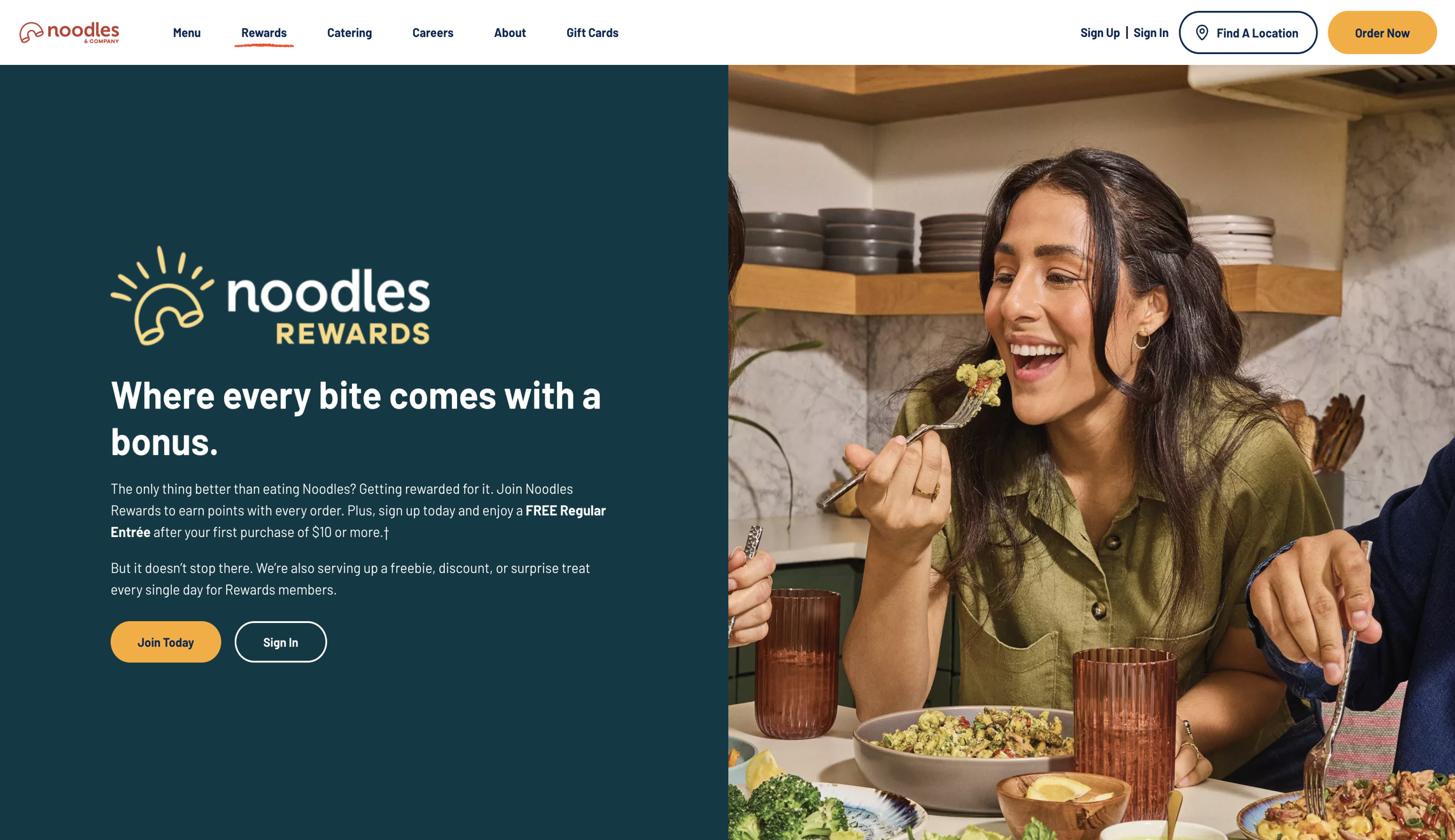Image resolution: width=1455 pixels, height=840 pixels.
Task: Click the location pin icon
Action: coord(1202,32)
